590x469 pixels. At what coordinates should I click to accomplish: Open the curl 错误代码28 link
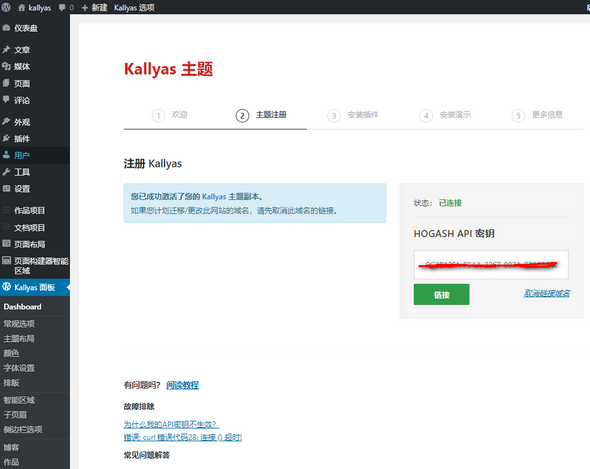click(183, 437)
